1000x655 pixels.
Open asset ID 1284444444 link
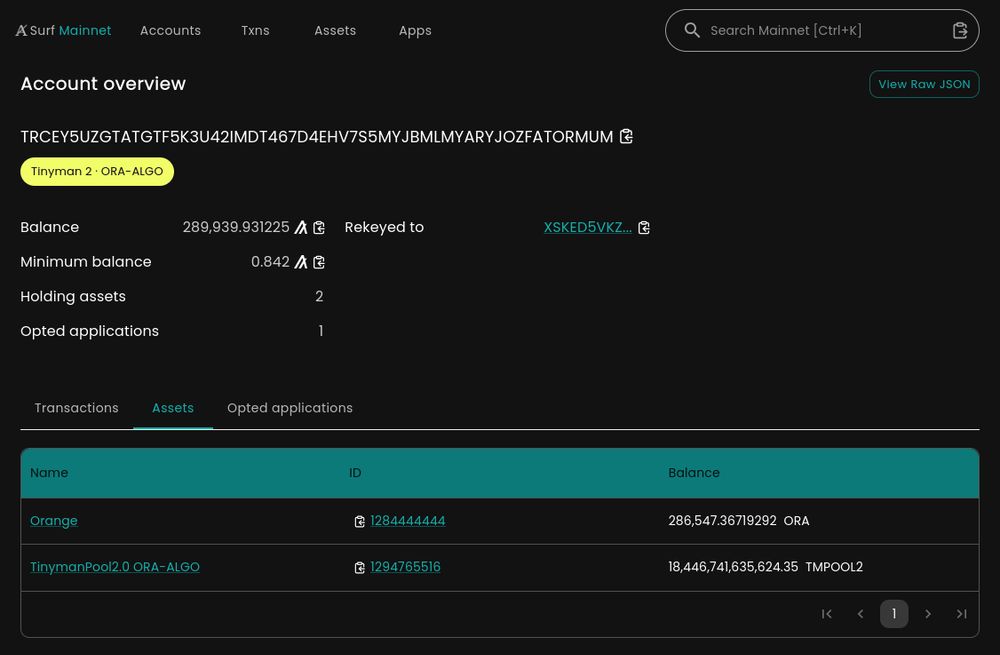click(408, 520)
